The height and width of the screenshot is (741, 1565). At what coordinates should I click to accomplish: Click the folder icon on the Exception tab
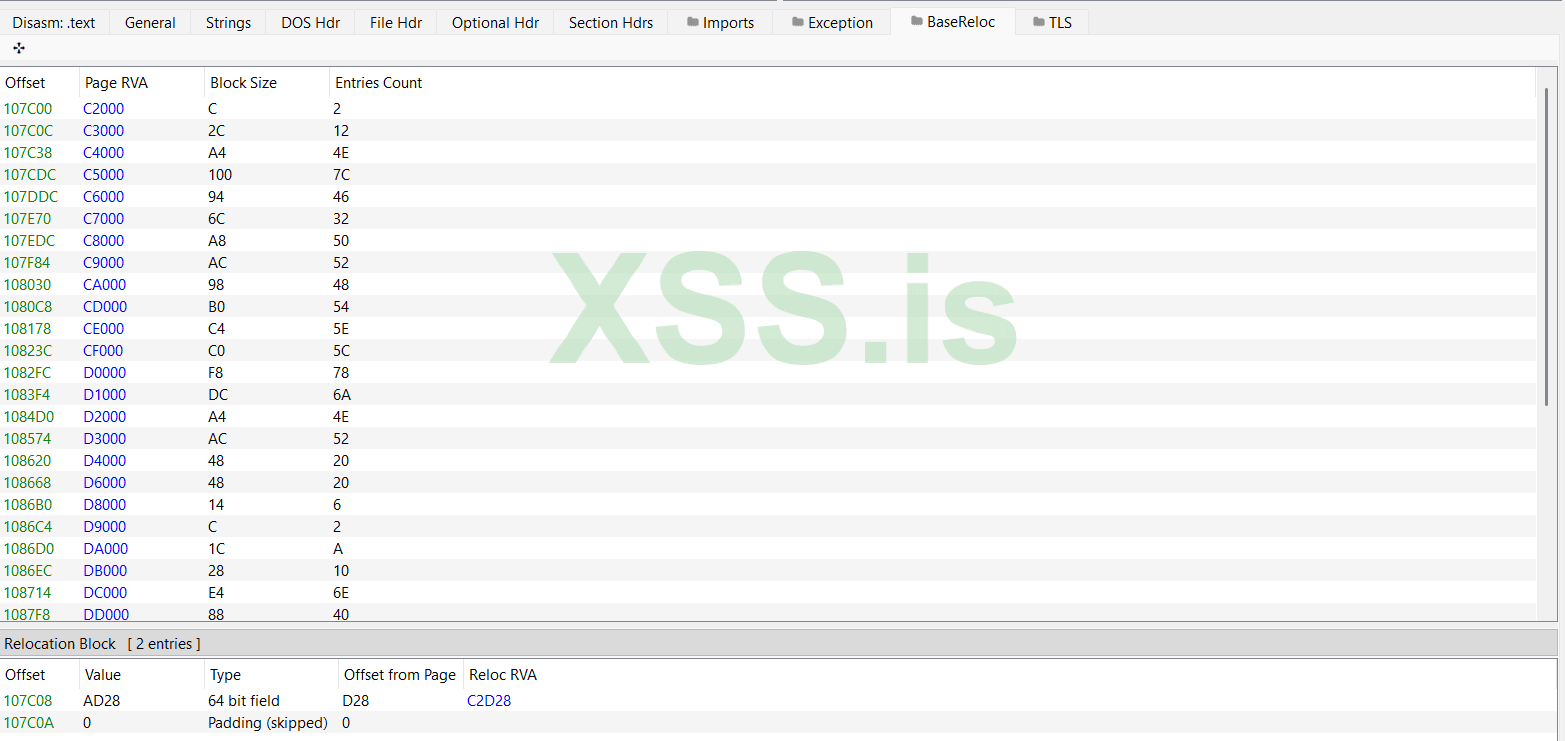(x=800, y=21)
